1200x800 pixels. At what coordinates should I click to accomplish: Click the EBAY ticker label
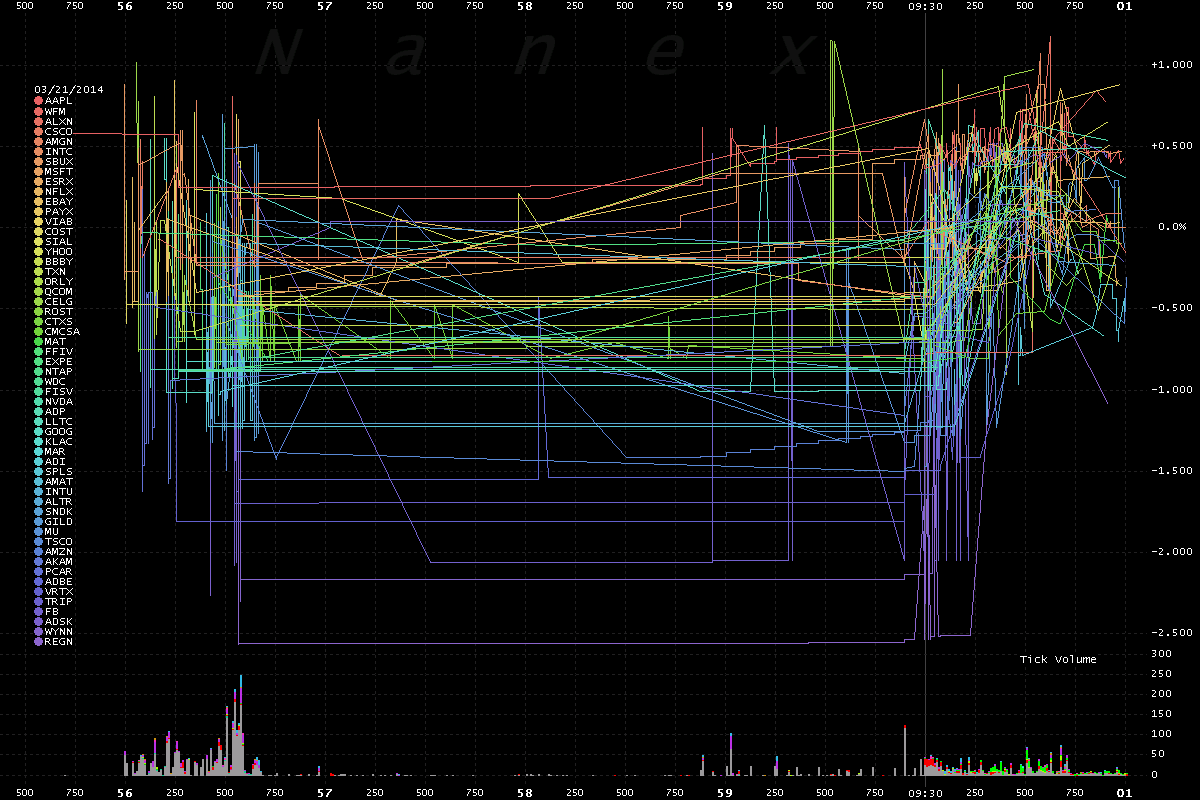click(x=59, y=201)
